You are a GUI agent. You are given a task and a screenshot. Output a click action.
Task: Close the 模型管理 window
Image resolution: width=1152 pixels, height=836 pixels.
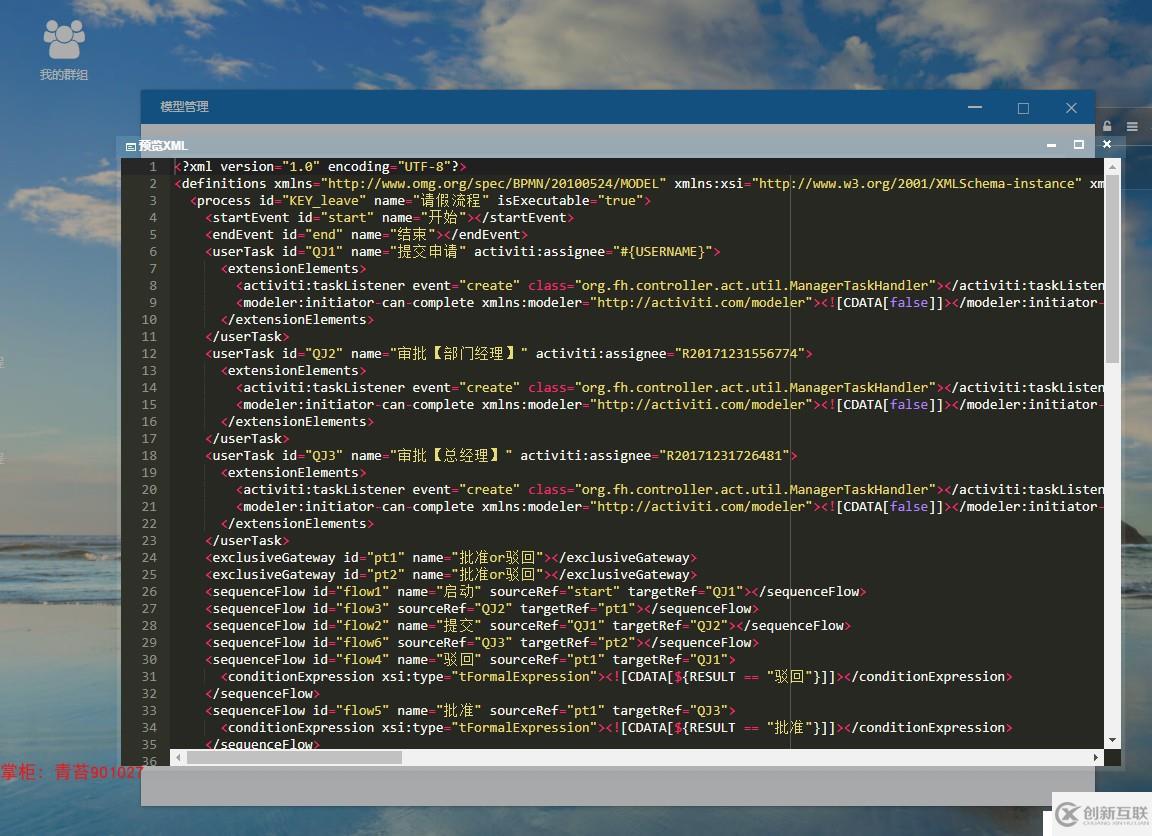(x=1071, y=108)
